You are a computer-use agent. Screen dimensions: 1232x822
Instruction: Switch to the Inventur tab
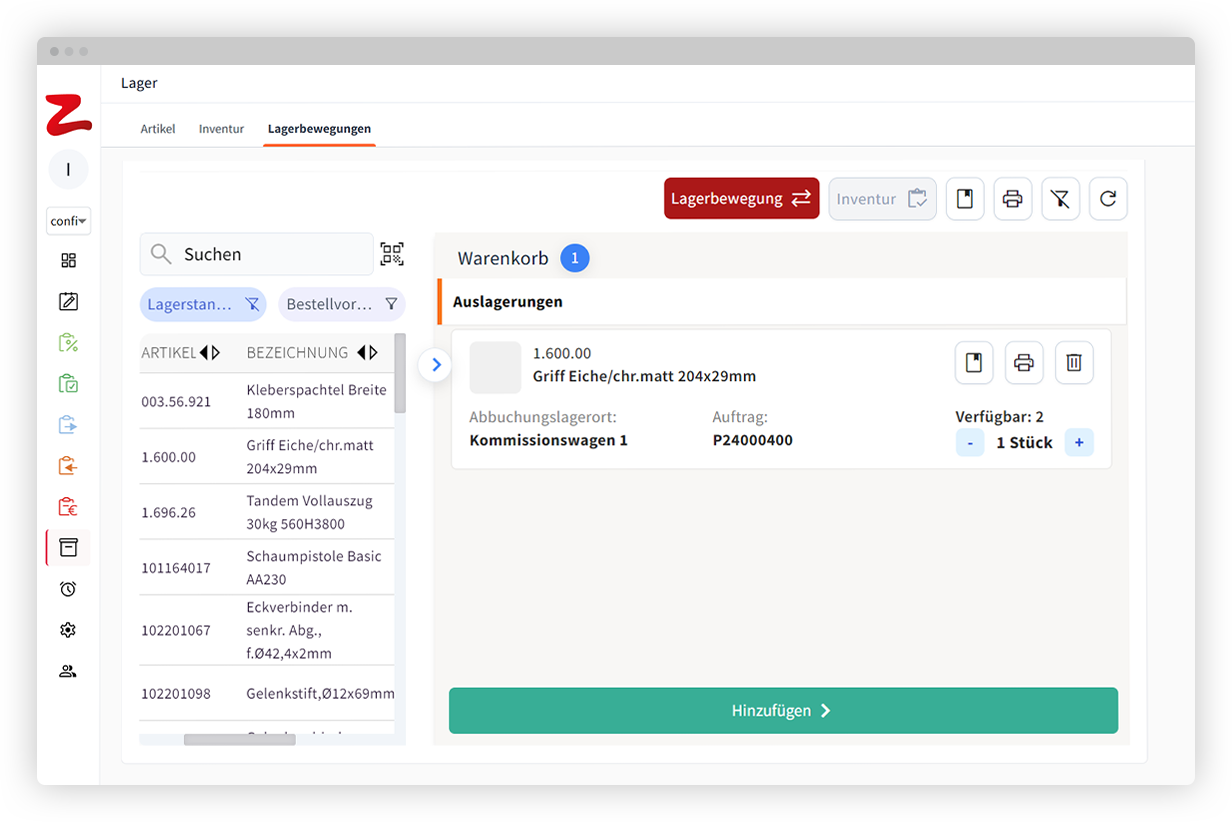(221, 129)
